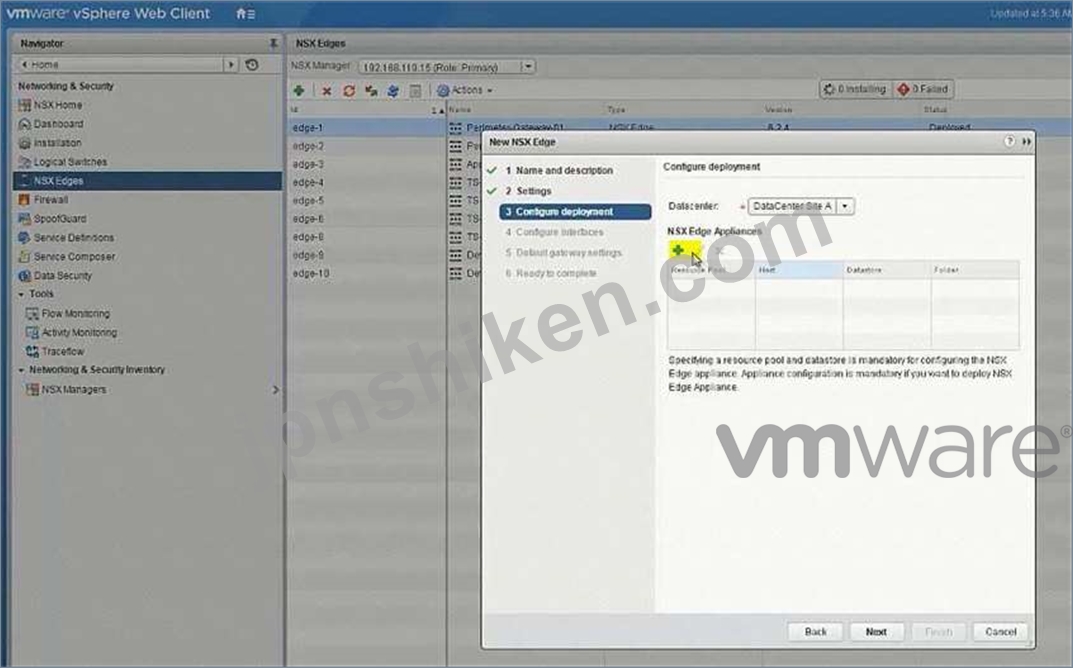Click the NSX Home icon

(x=25, y=105)
